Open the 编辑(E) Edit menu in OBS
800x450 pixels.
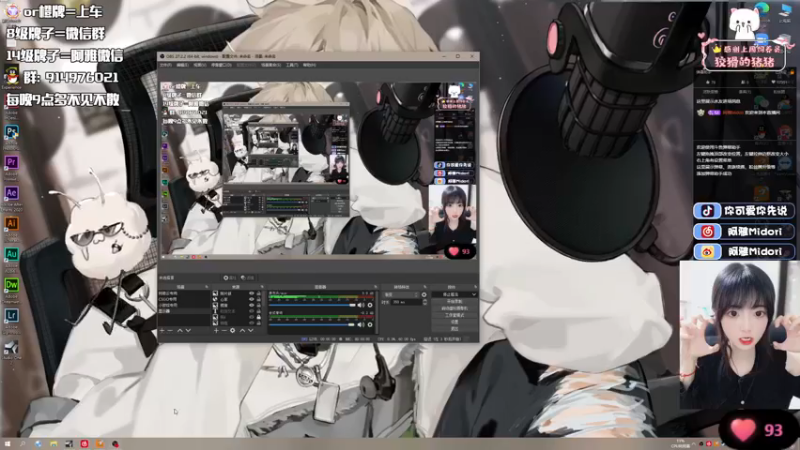click(183, 65)
